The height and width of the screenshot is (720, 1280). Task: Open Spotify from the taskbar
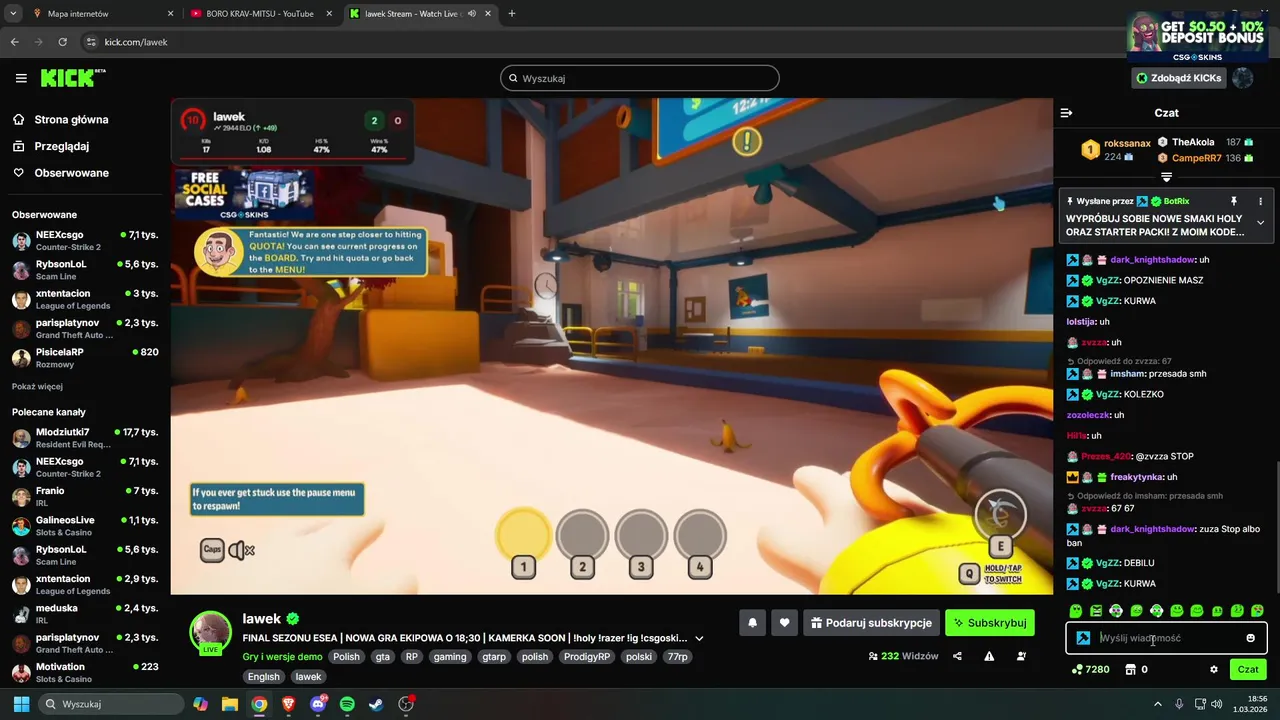pos(347,704)
